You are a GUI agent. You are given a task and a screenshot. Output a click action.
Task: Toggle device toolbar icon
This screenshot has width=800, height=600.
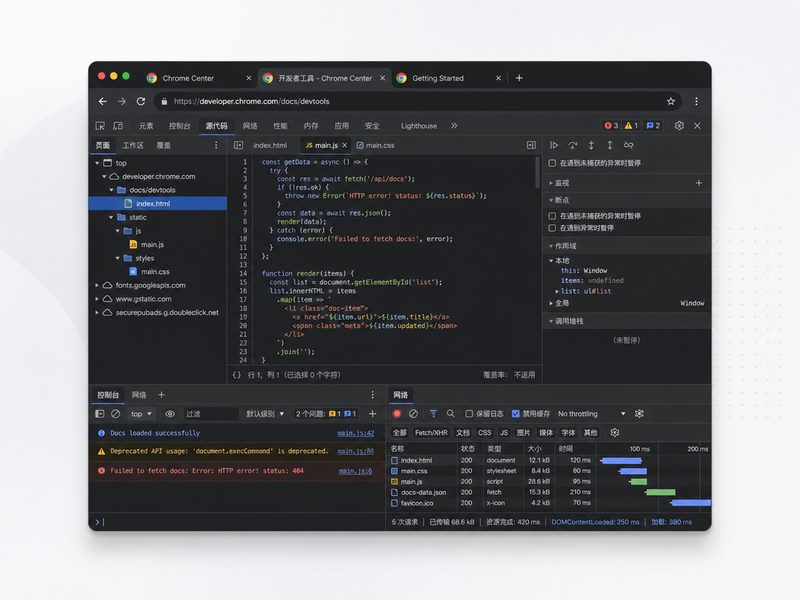click(118, 126)
